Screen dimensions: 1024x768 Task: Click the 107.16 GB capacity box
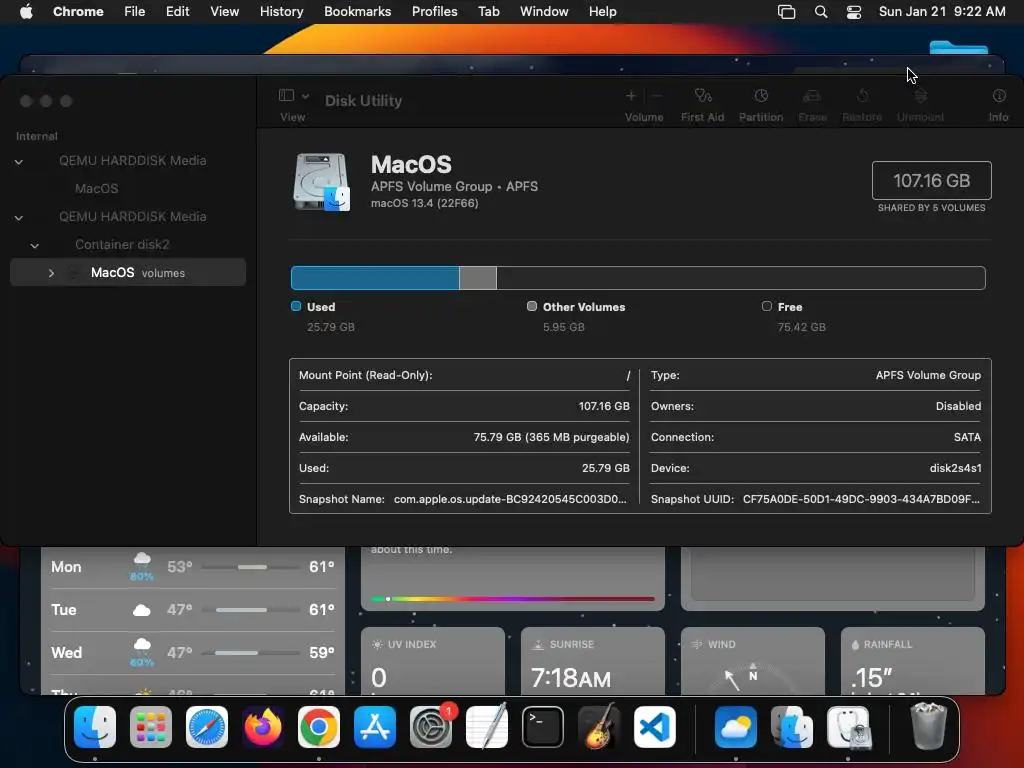point(931,180)
